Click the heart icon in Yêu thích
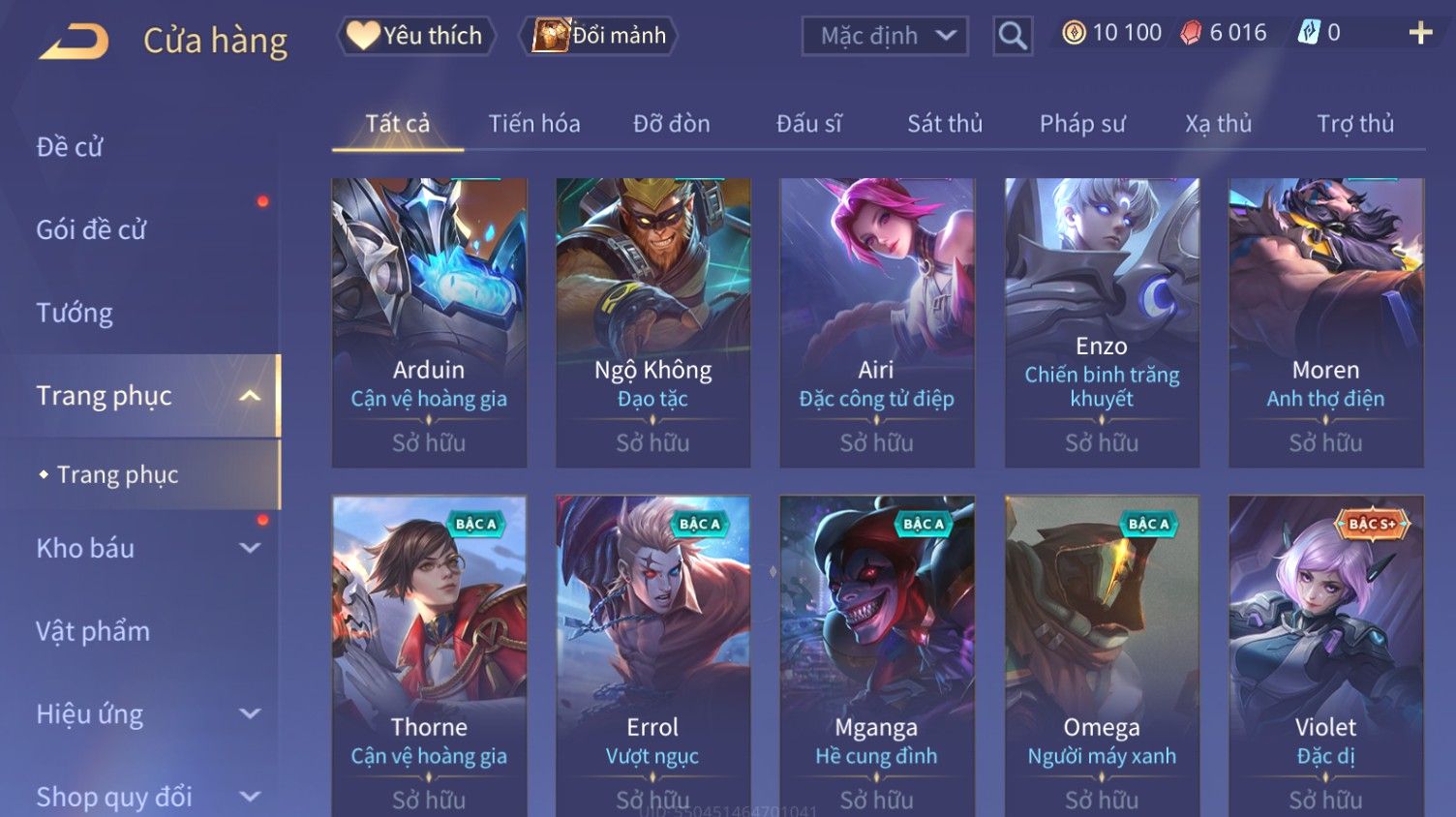The height and width of the screenshot is (817, 1456). [363, 36]
